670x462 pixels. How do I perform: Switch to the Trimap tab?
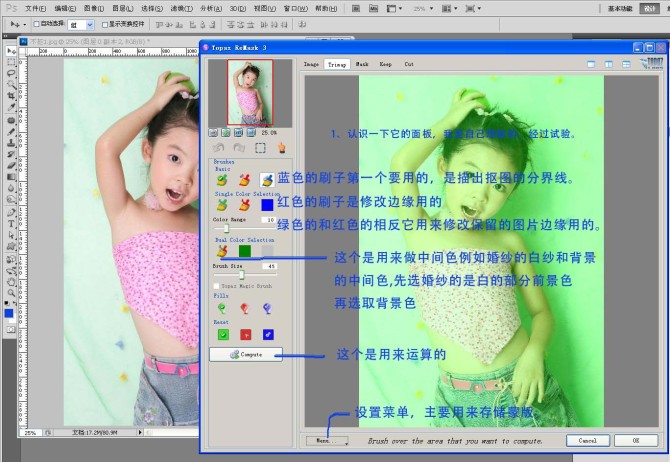[x=337, y=64]
